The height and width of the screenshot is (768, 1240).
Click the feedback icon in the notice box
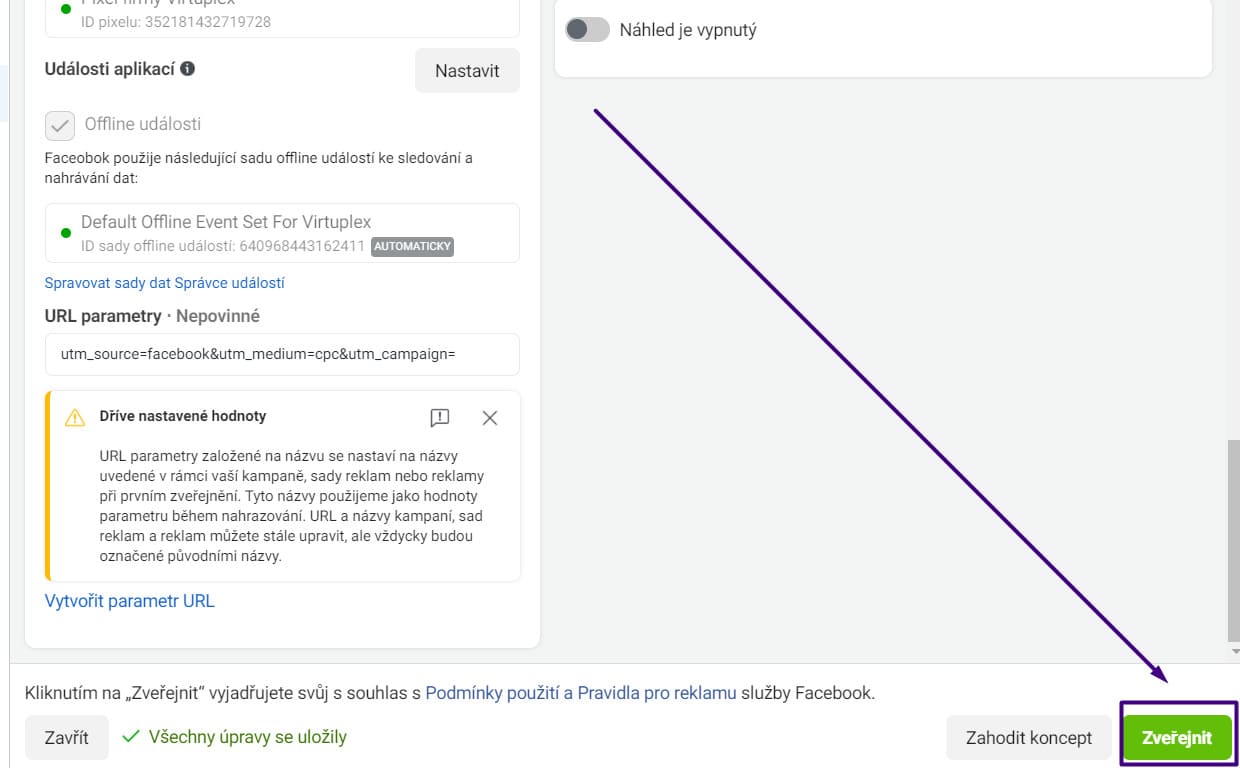439,418
